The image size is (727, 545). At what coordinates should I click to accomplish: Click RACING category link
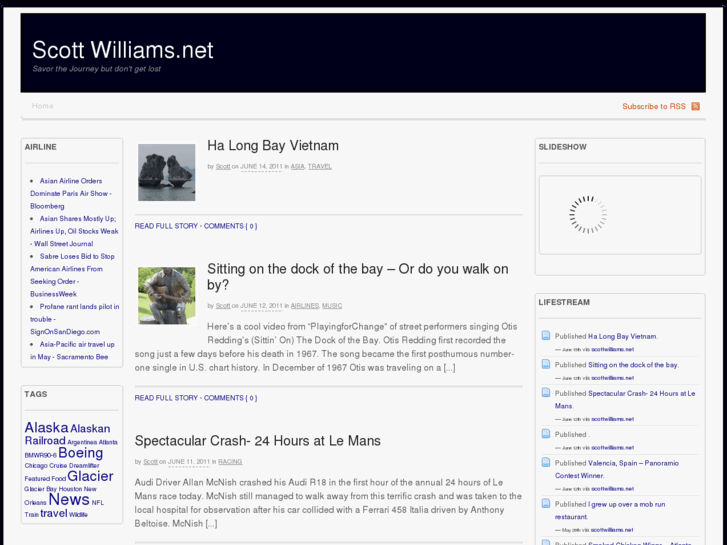point(230,462)
